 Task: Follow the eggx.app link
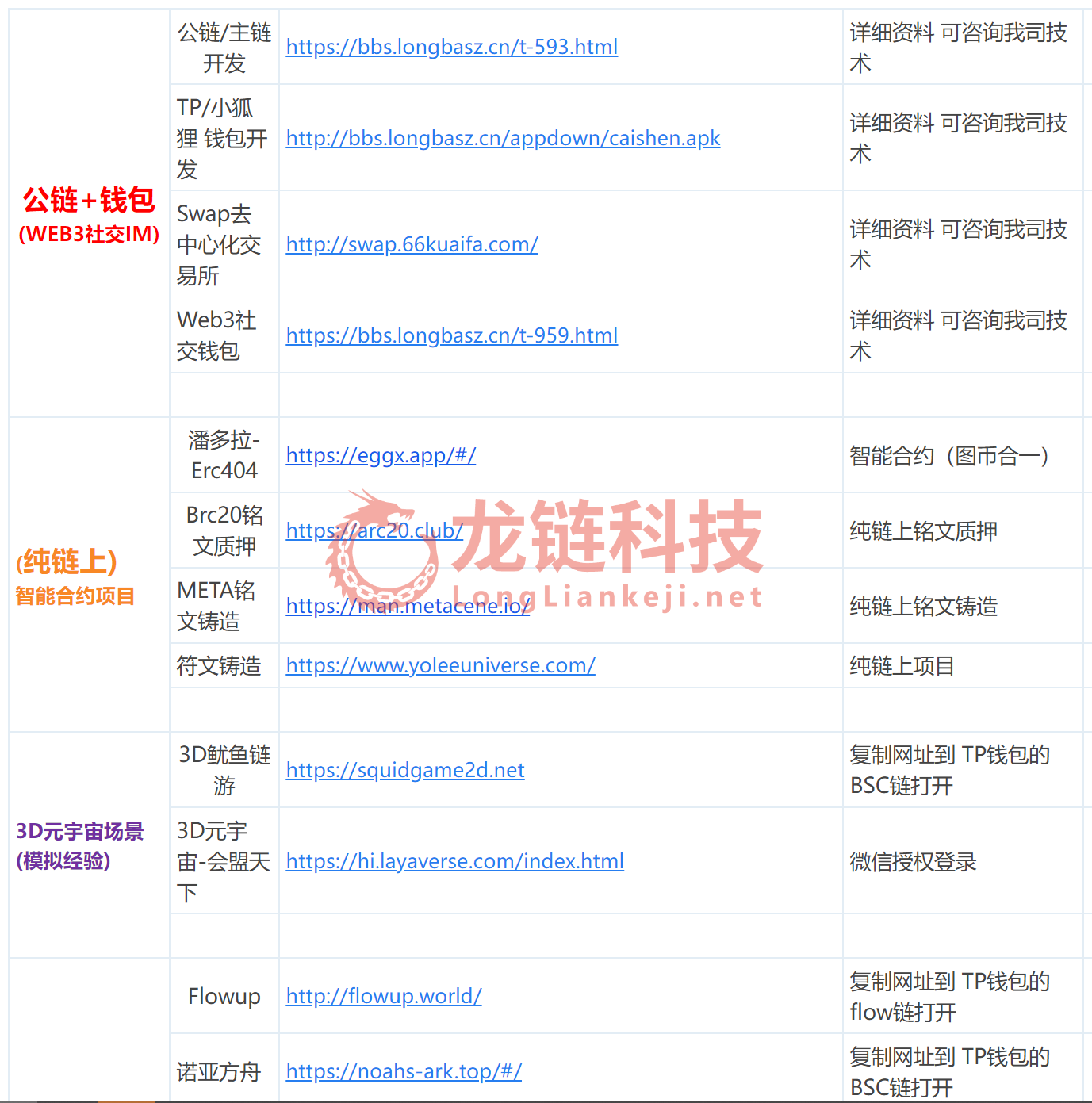381,455
